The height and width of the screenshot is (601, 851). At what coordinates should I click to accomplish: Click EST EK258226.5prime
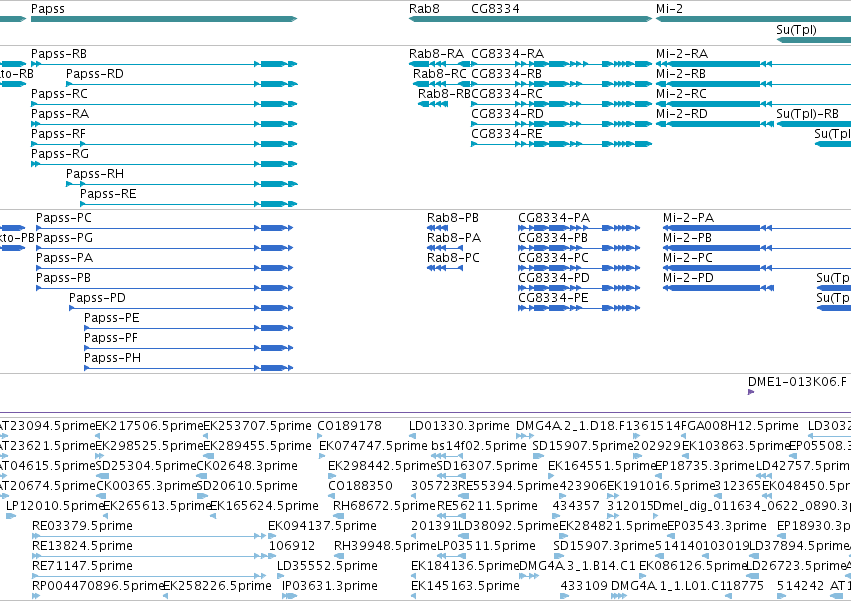point(217,586)
